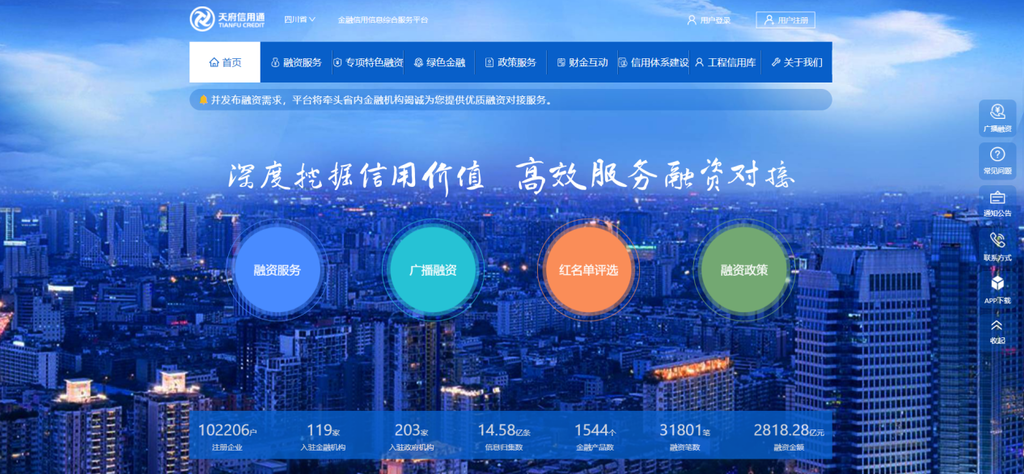The height and width of the screenshot is (474, 1024).
Task: Click the scrolling announcement text
Action: tap(381, 100)
